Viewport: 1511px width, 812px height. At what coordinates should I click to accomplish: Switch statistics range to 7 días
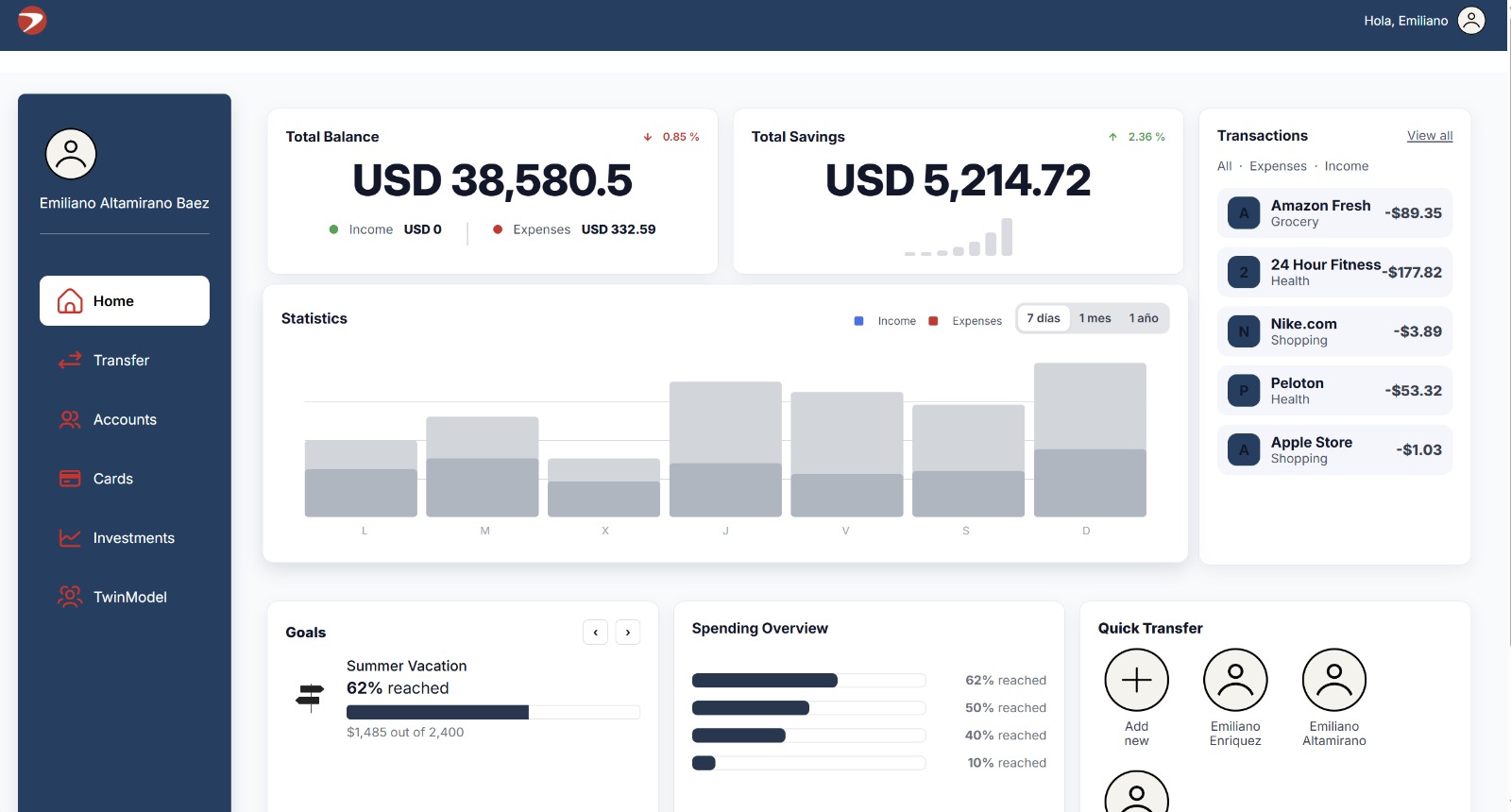1044,318
